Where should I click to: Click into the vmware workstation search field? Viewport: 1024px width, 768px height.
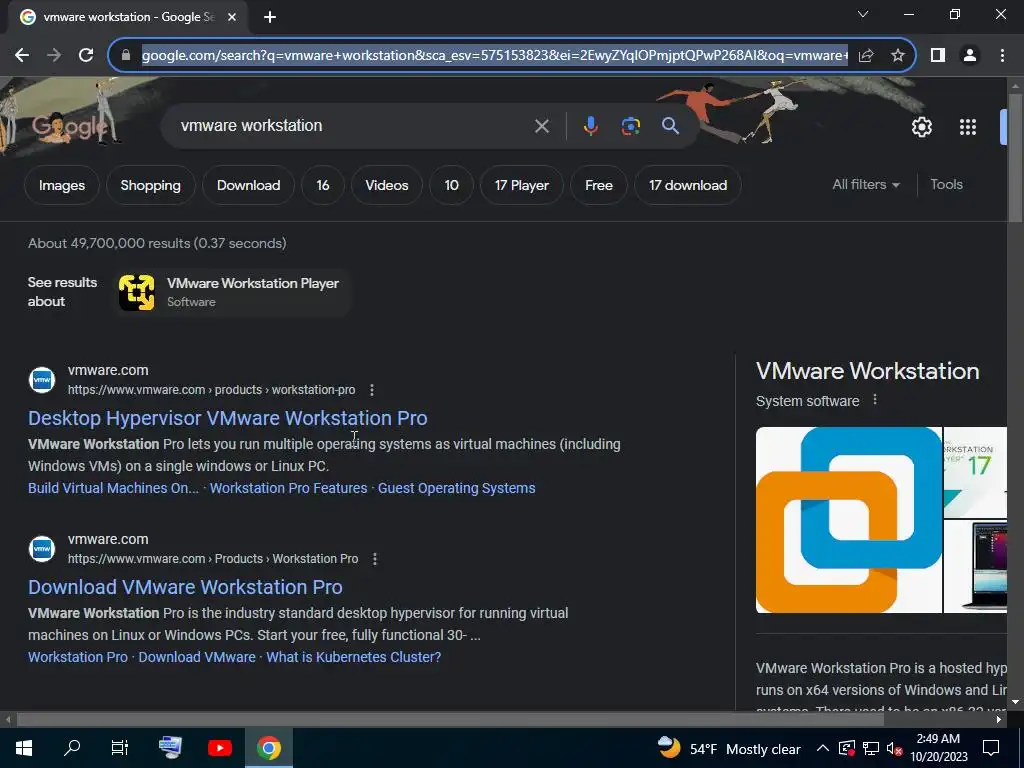tap(353, 126)
